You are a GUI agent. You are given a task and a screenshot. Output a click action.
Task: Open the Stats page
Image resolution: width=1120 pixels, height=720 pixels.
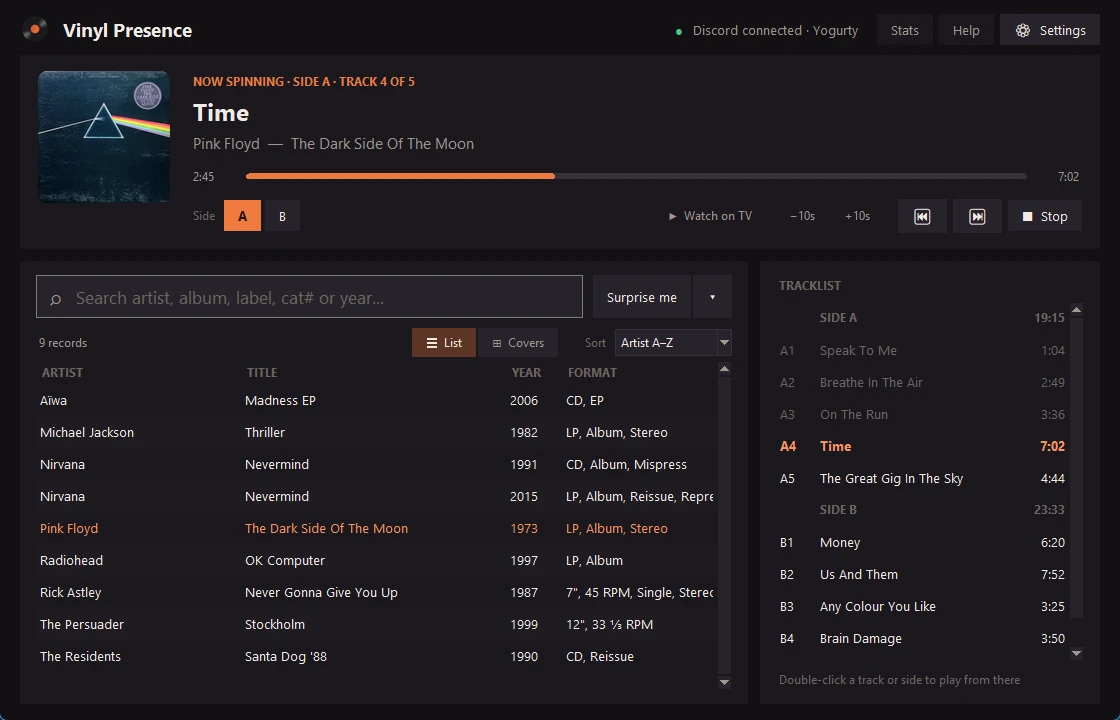(904, 30)
